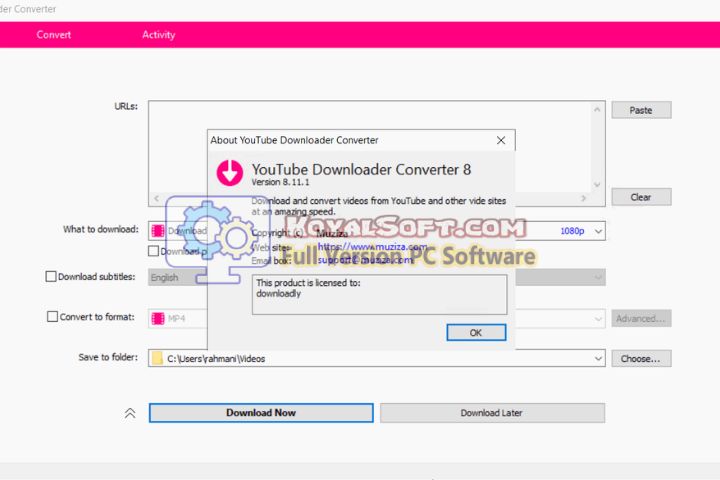
Task: Click Download Now button
Action: tap(261, 413)
